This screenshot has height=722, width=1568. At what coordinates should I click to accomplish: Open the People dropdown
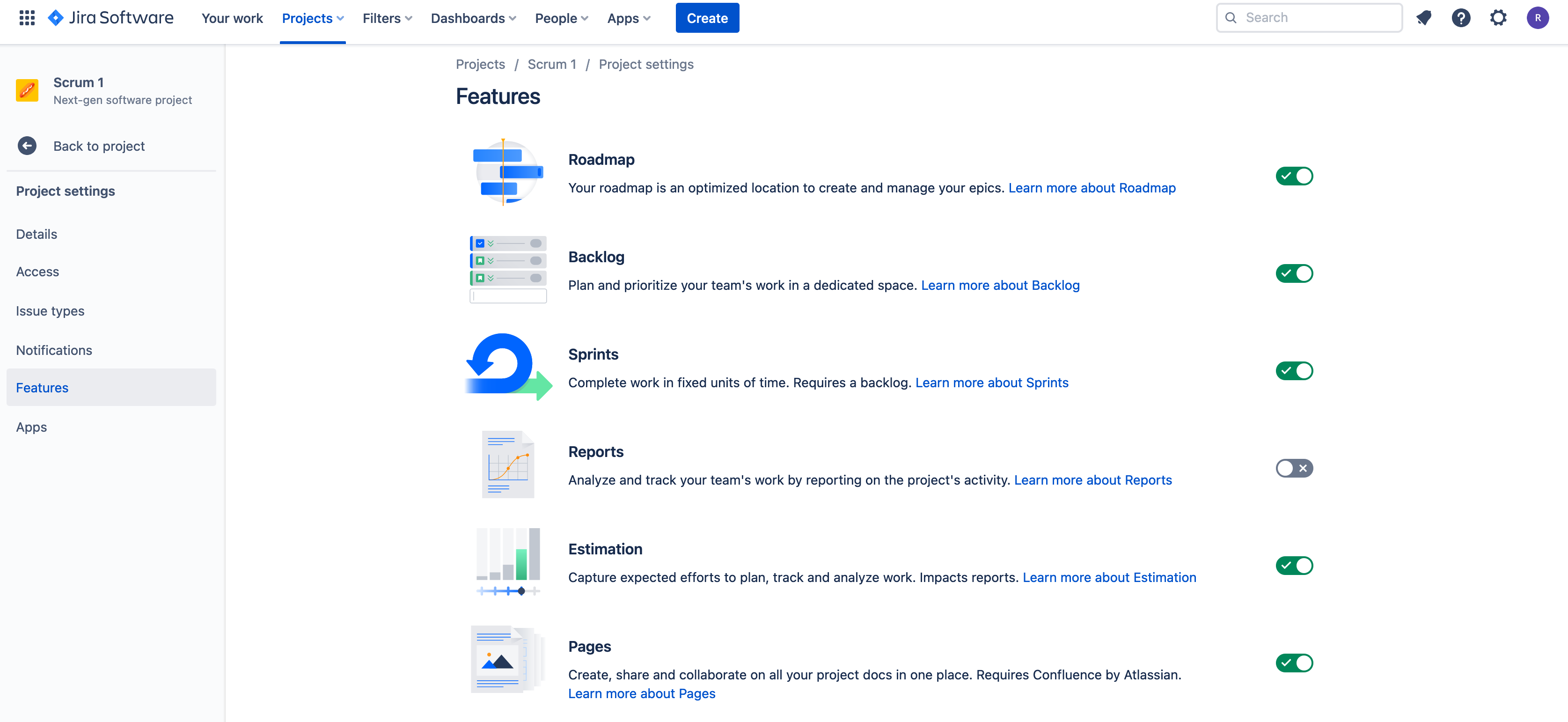point(561,18)
